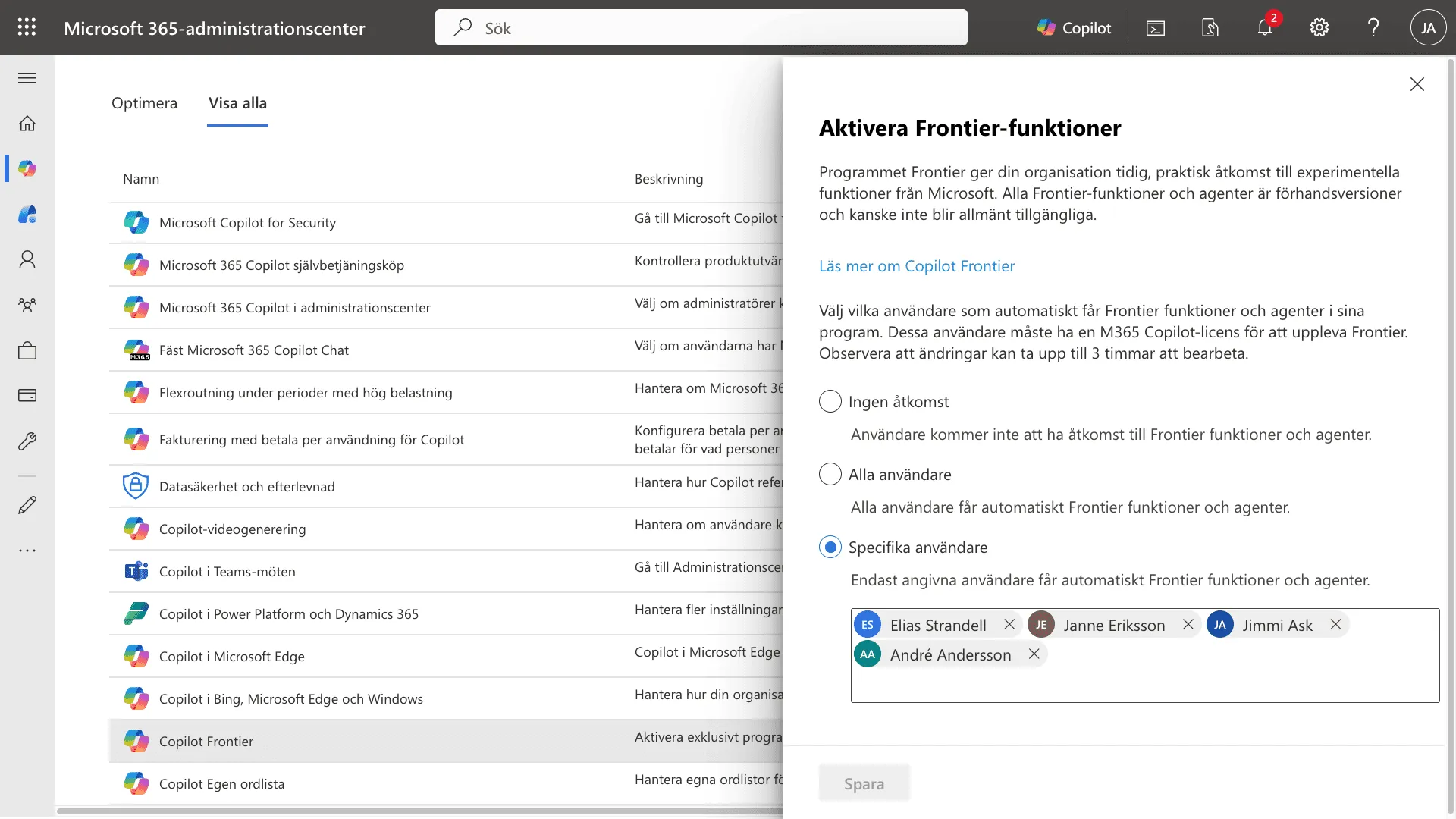Click the Datasäkerhet och efterlevnad shield icon
1456x819 pixels.
coord(136,486)
